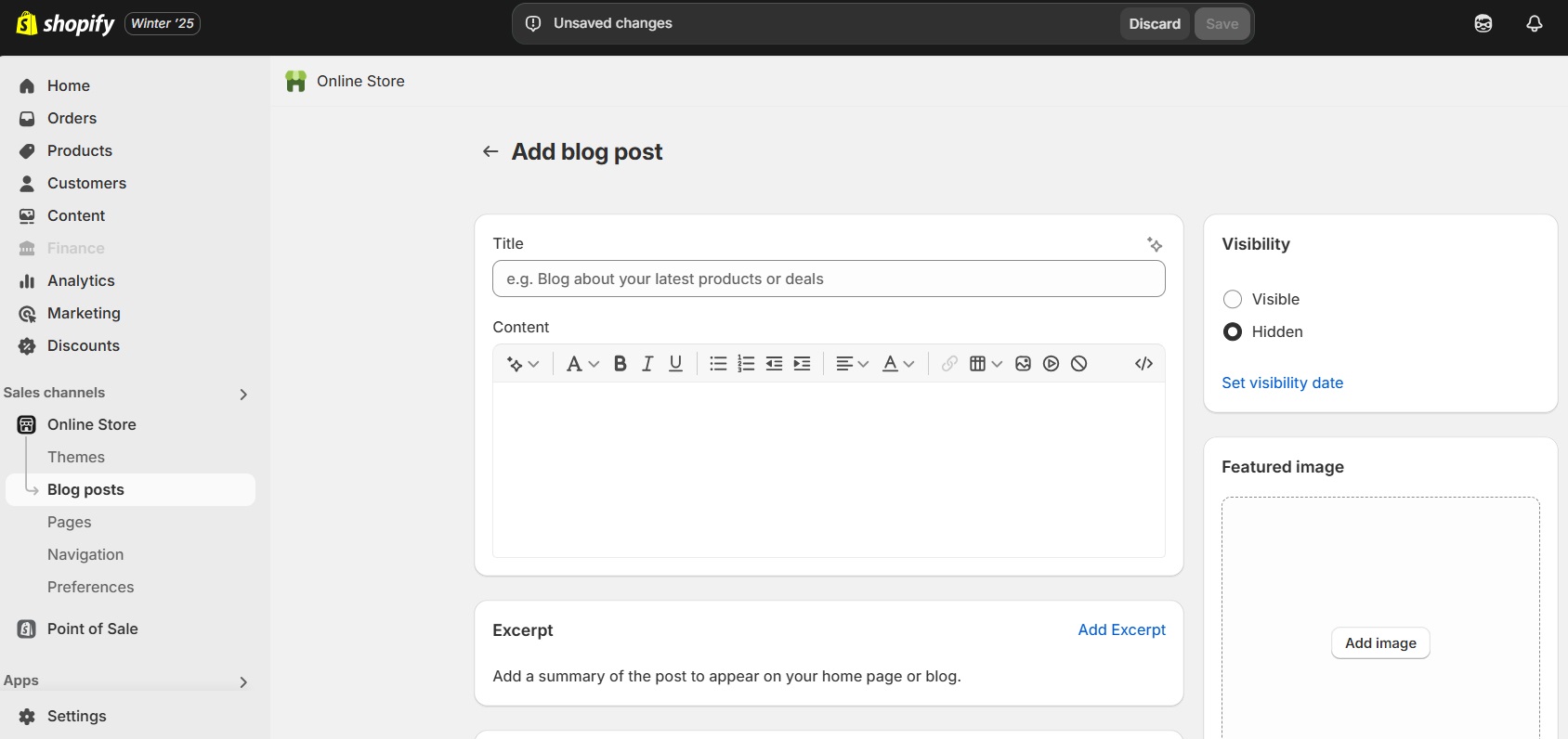The height and width of the screenshot is (739, 1568).
Task: Open the insert table dropdown
Action: [x=986, y=364]
